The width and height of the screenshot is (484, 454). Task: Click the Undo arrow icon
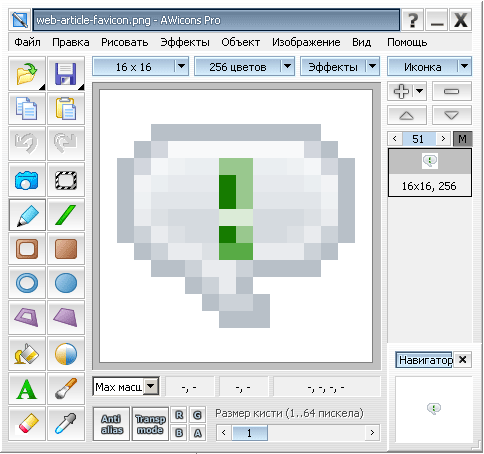click(27, 143)
